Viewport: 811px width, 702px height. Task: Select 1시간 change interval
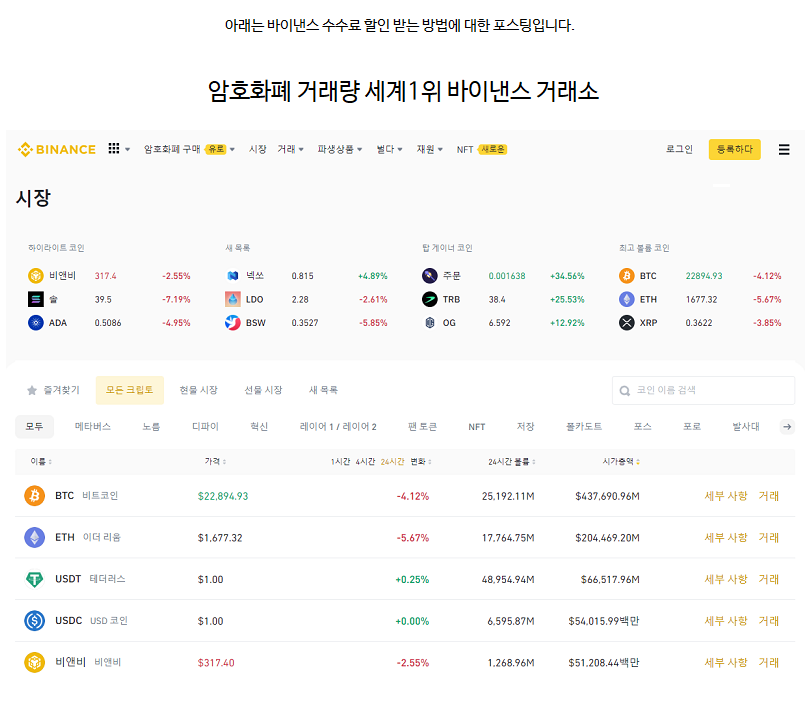click(x=341, y=461)
